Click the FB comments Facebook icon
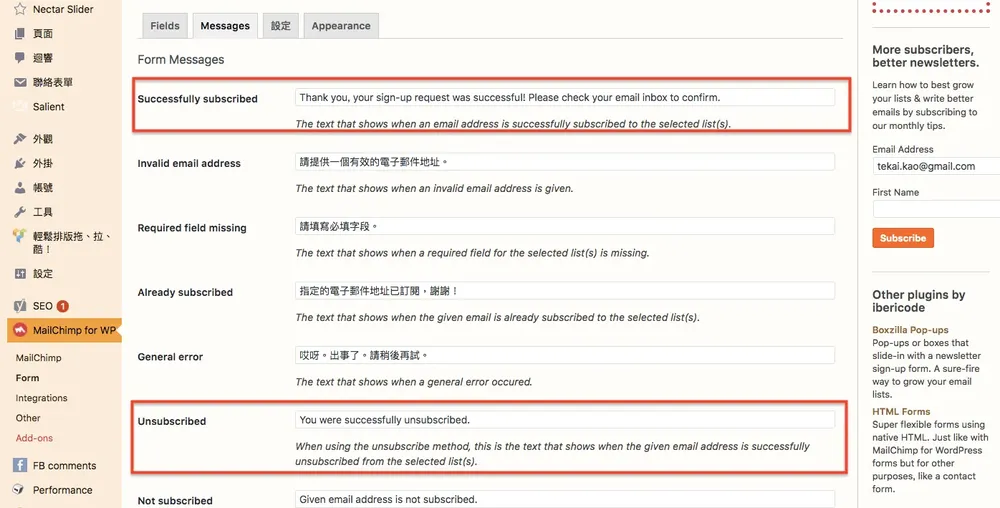1000x508 pixels. pyautogui.click(x=20, y=465)
